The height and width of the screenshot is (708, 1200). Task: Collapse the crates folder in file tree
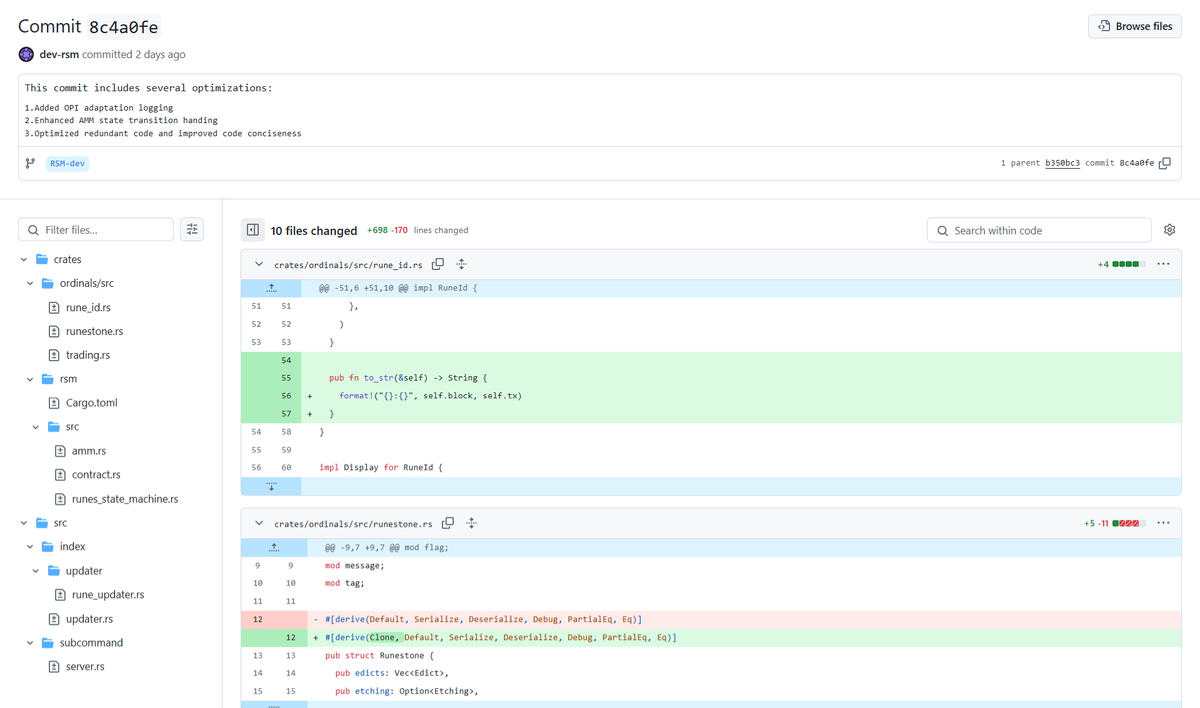[23, 258]
